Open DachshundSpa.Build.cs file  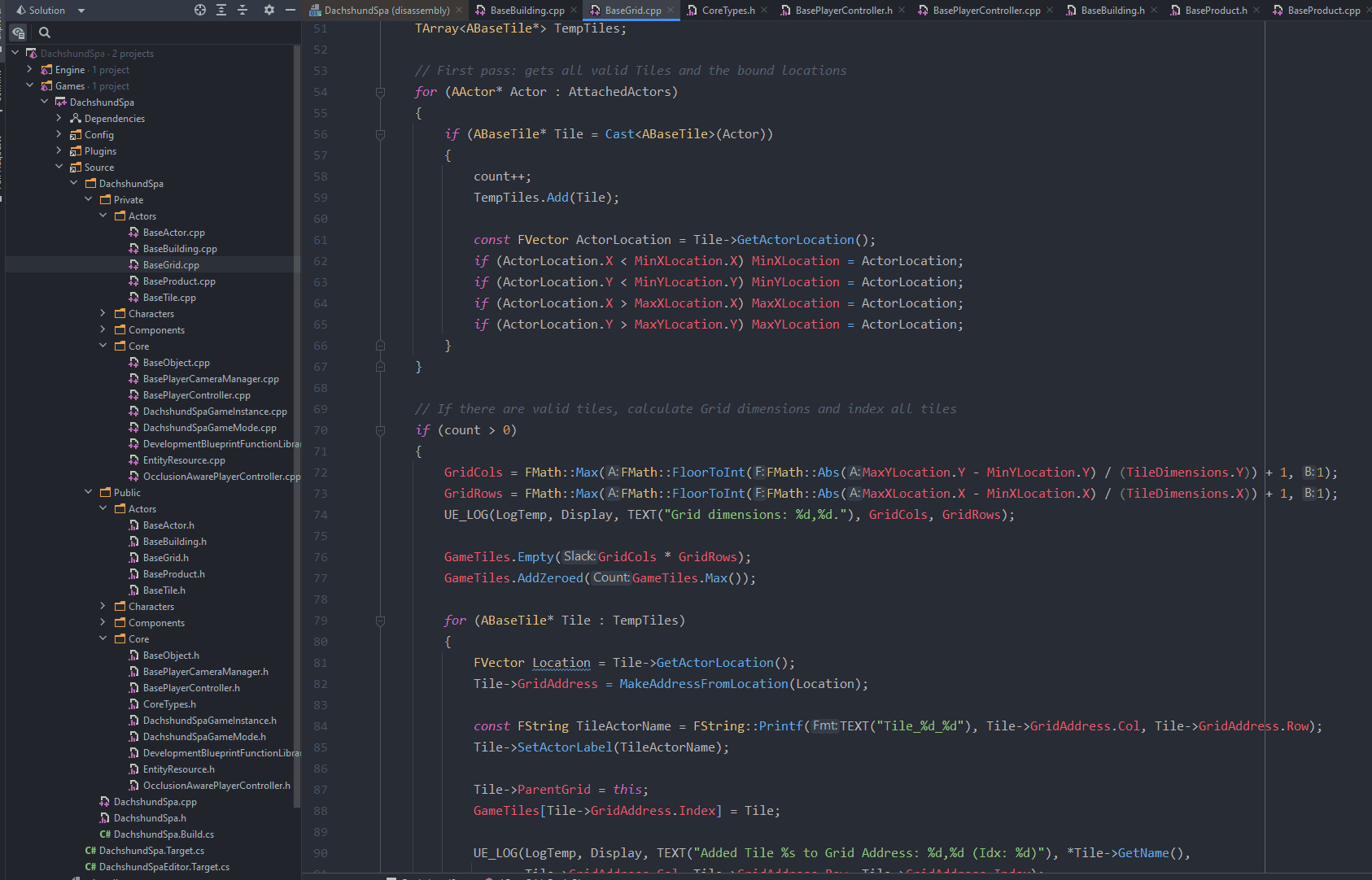(x=164, y=834)
